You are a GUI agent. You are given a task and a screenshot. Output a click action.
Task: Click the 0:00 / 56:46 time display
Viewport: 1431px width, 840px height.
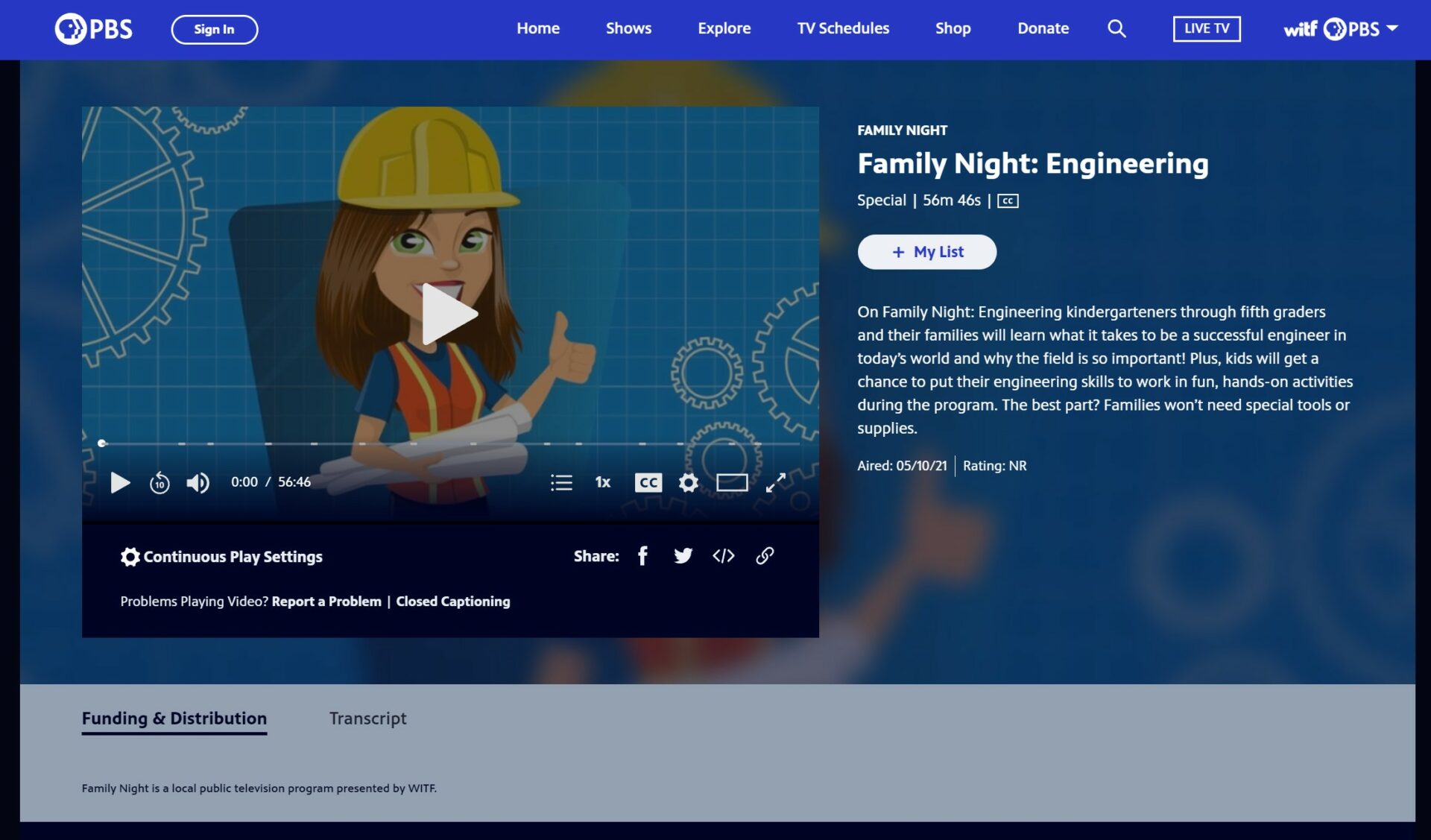click(271, 482)
